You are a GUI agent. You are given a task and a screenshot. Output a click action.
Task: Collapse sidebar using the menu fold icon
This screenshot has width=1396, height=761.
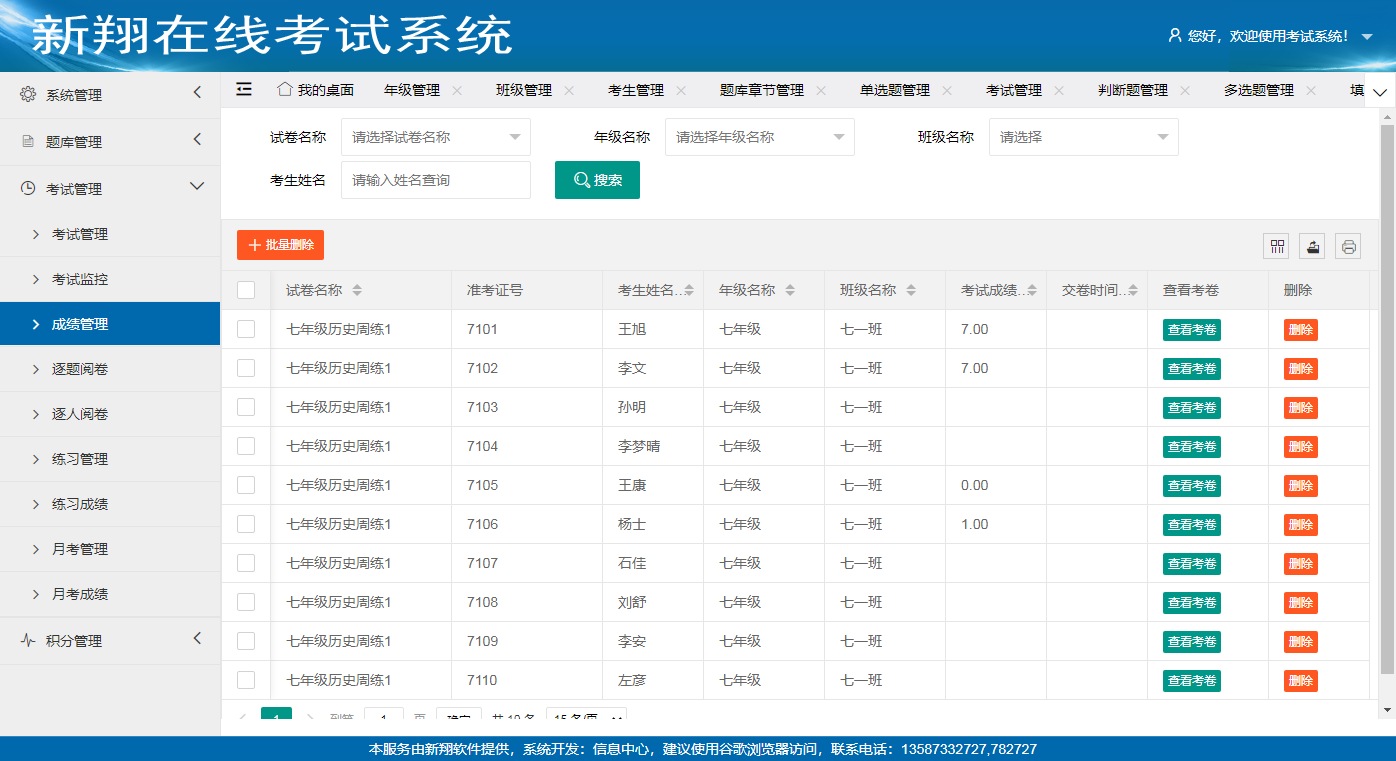pyautogui.click(x=244, y=89)
